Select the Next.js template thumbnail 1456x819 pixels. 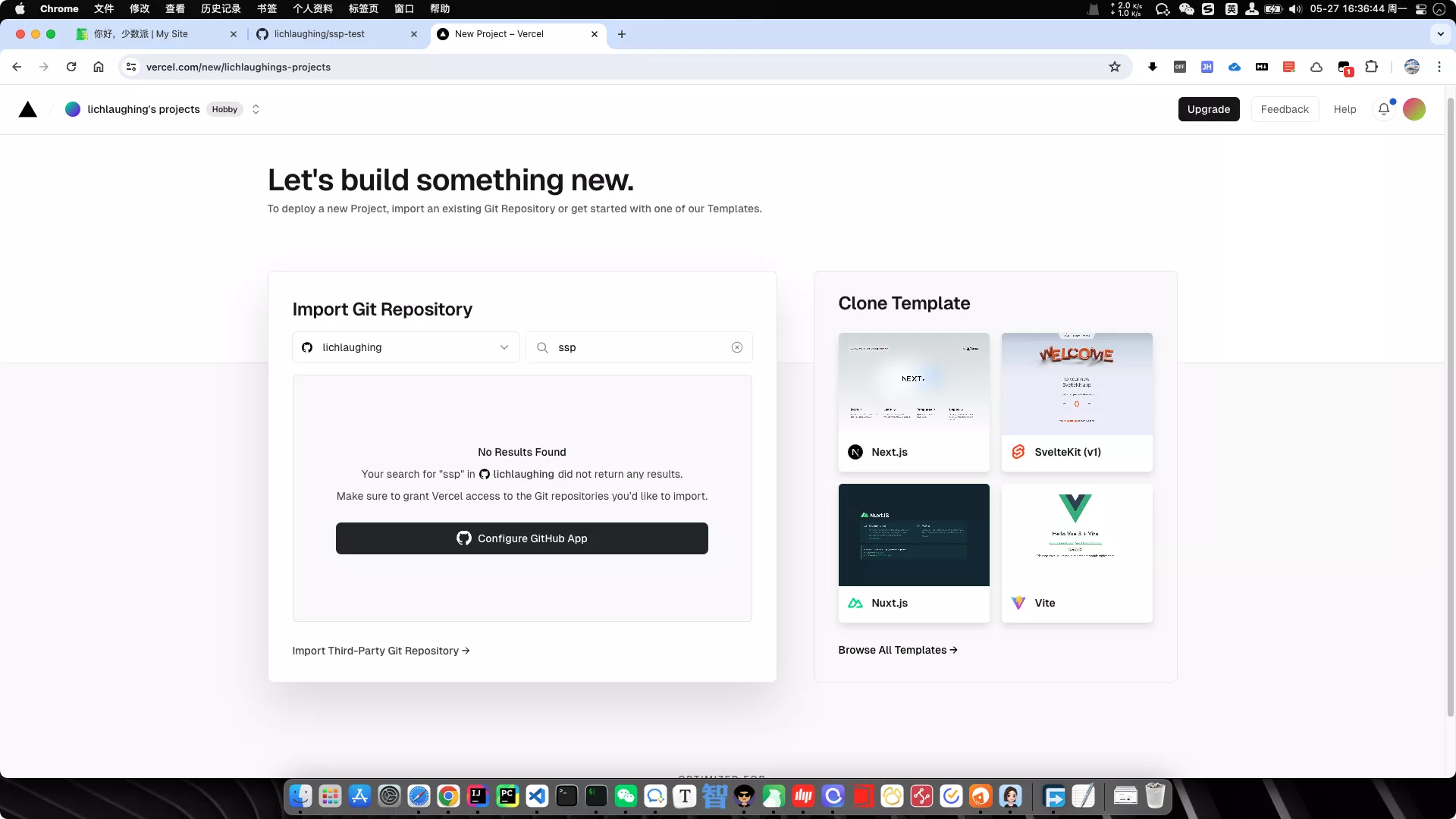coord(914,384)
